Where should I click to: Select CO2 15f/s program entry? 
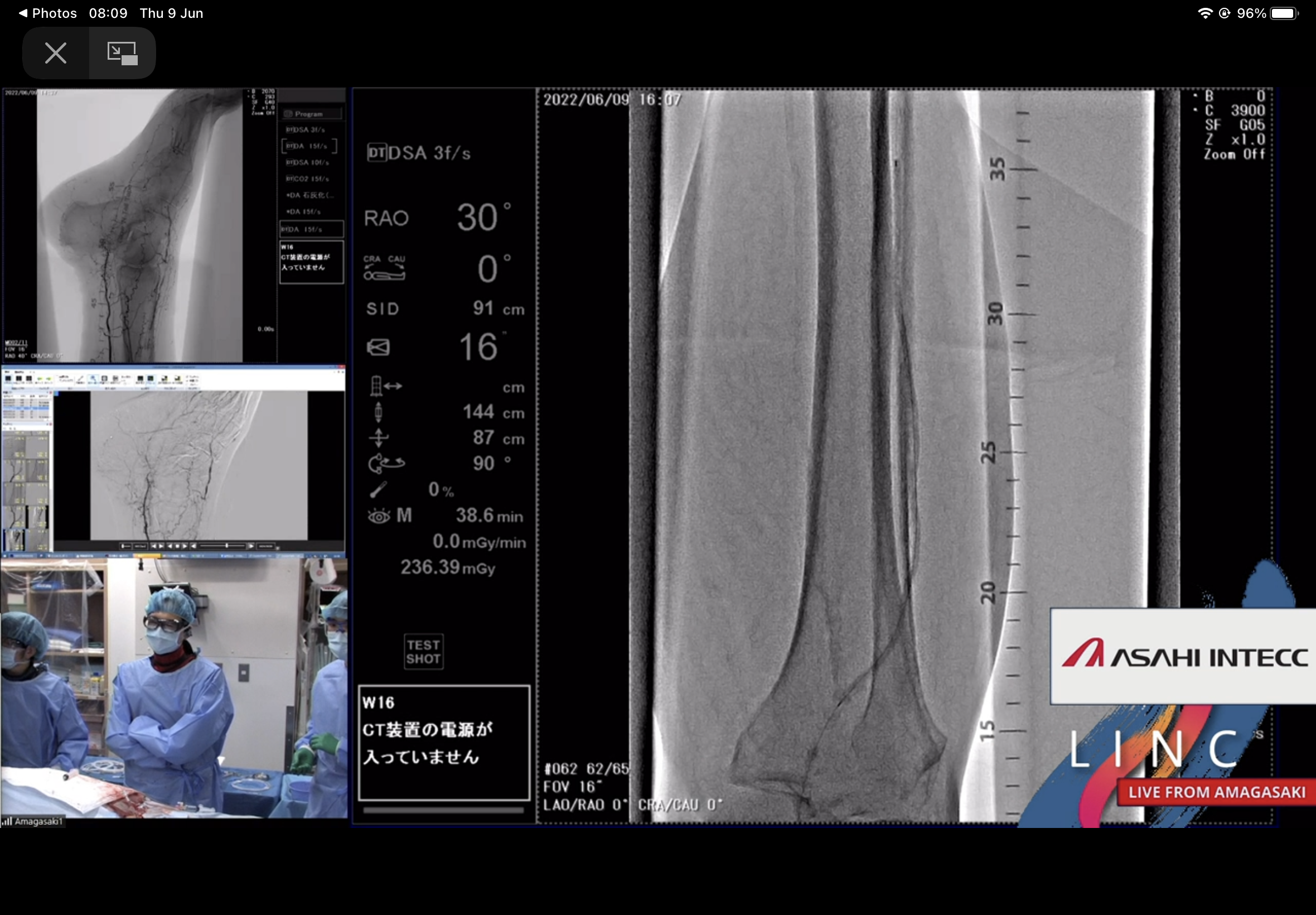pos(308,179)
